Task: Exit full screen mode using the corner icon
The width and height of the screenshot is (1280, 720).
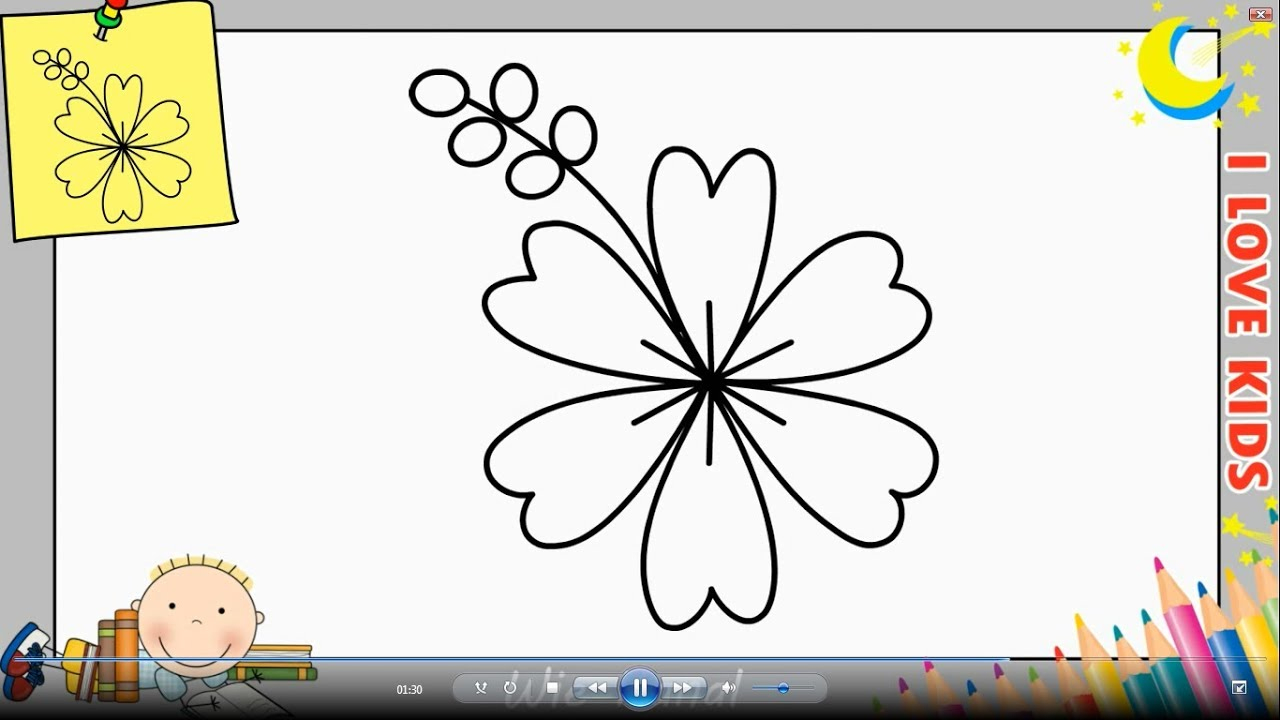Action: pos(1239,688)
